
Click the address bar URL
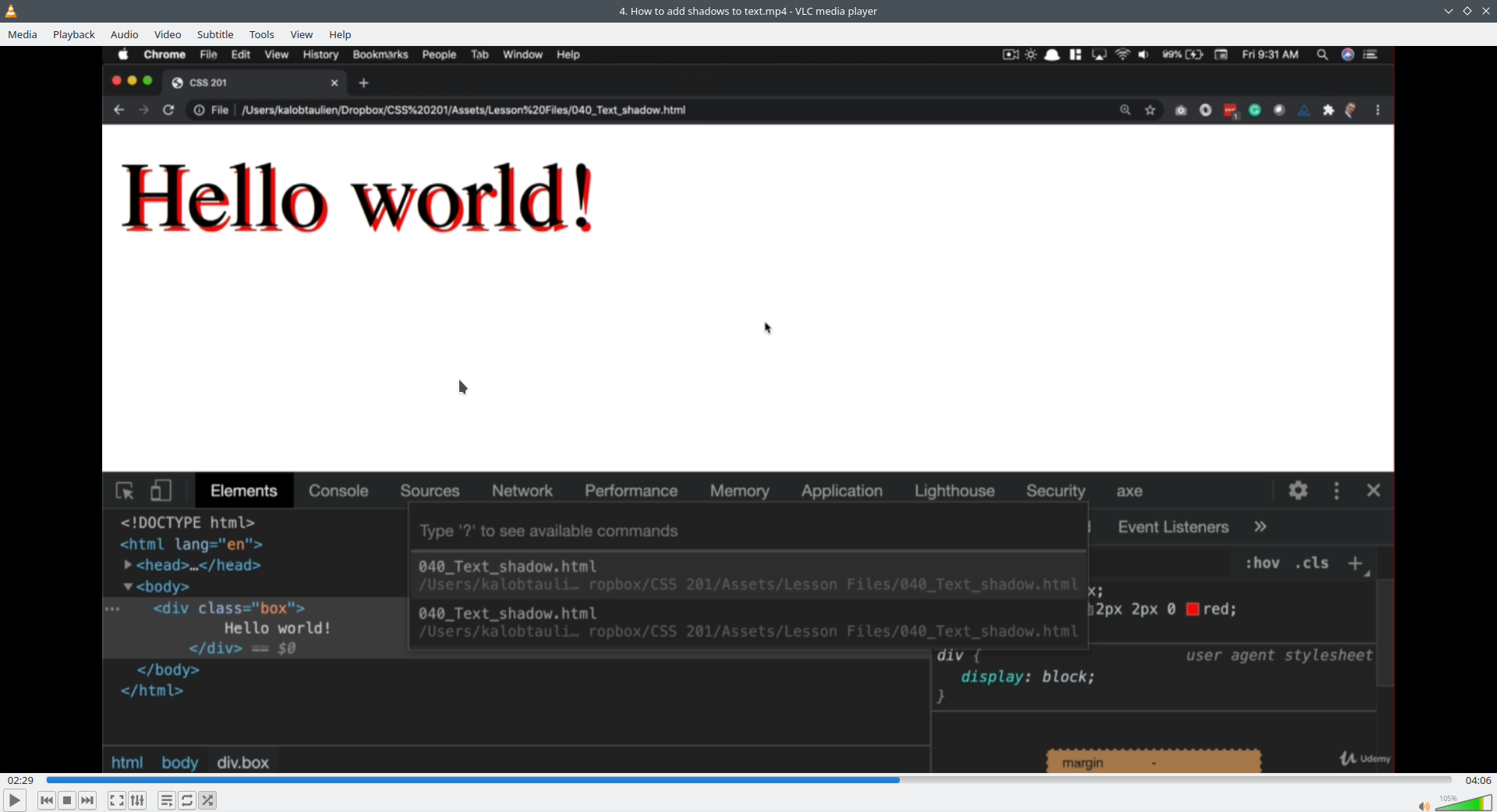point(464,110)
